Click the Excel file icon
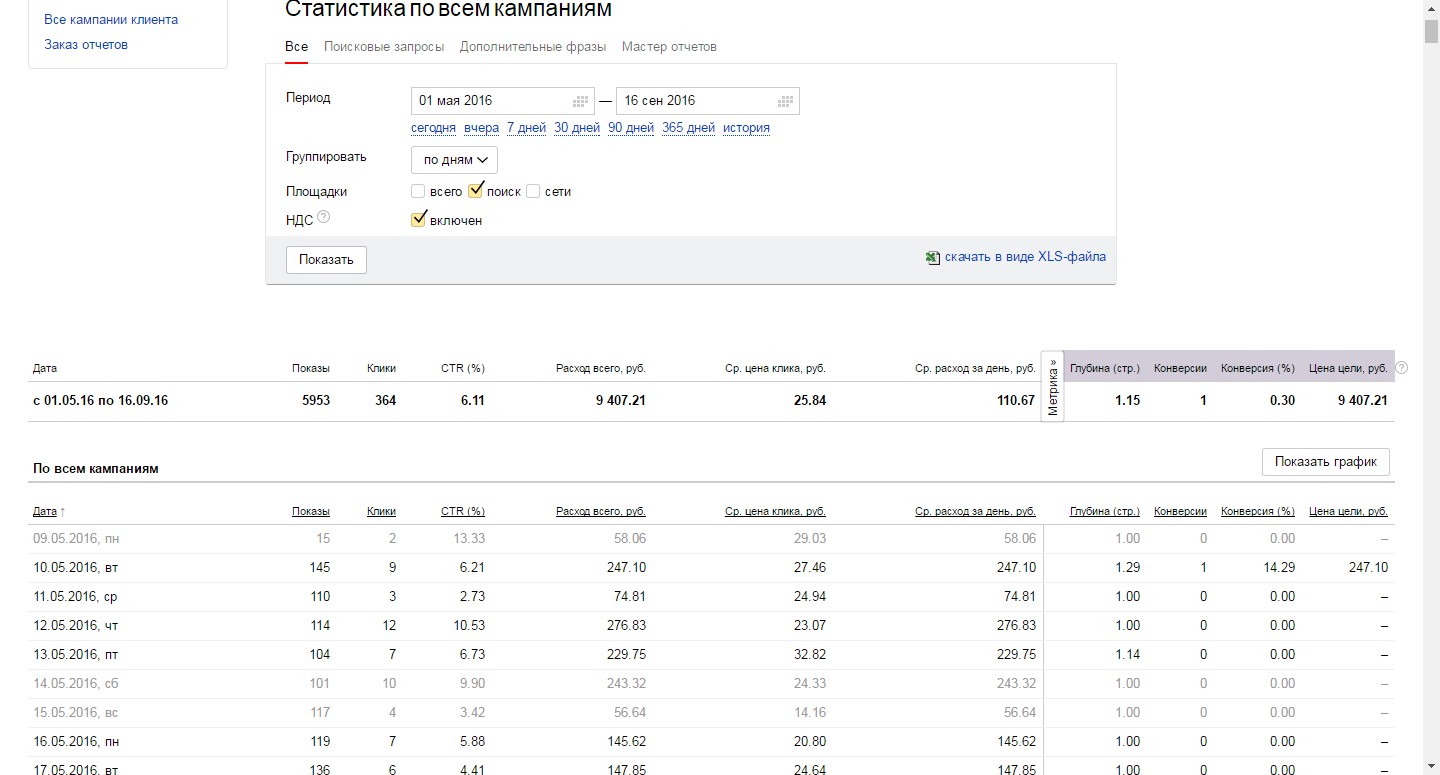 932,257
